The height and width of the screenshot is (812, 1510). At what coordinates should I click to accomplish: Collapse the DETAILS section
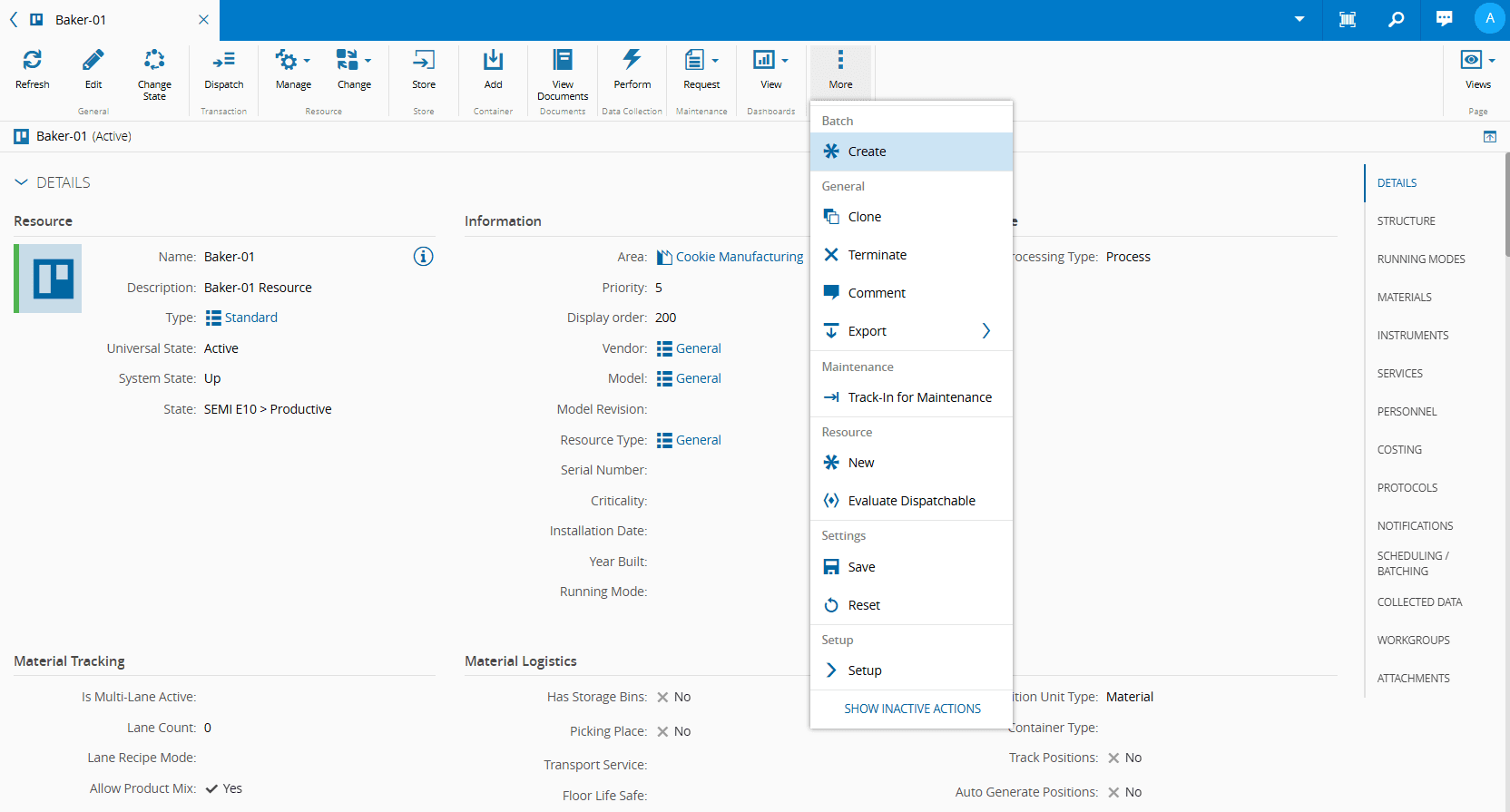22,182
